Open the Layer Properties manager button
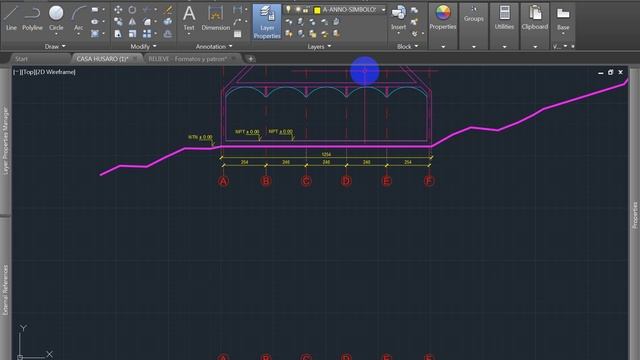 [267, 22]
